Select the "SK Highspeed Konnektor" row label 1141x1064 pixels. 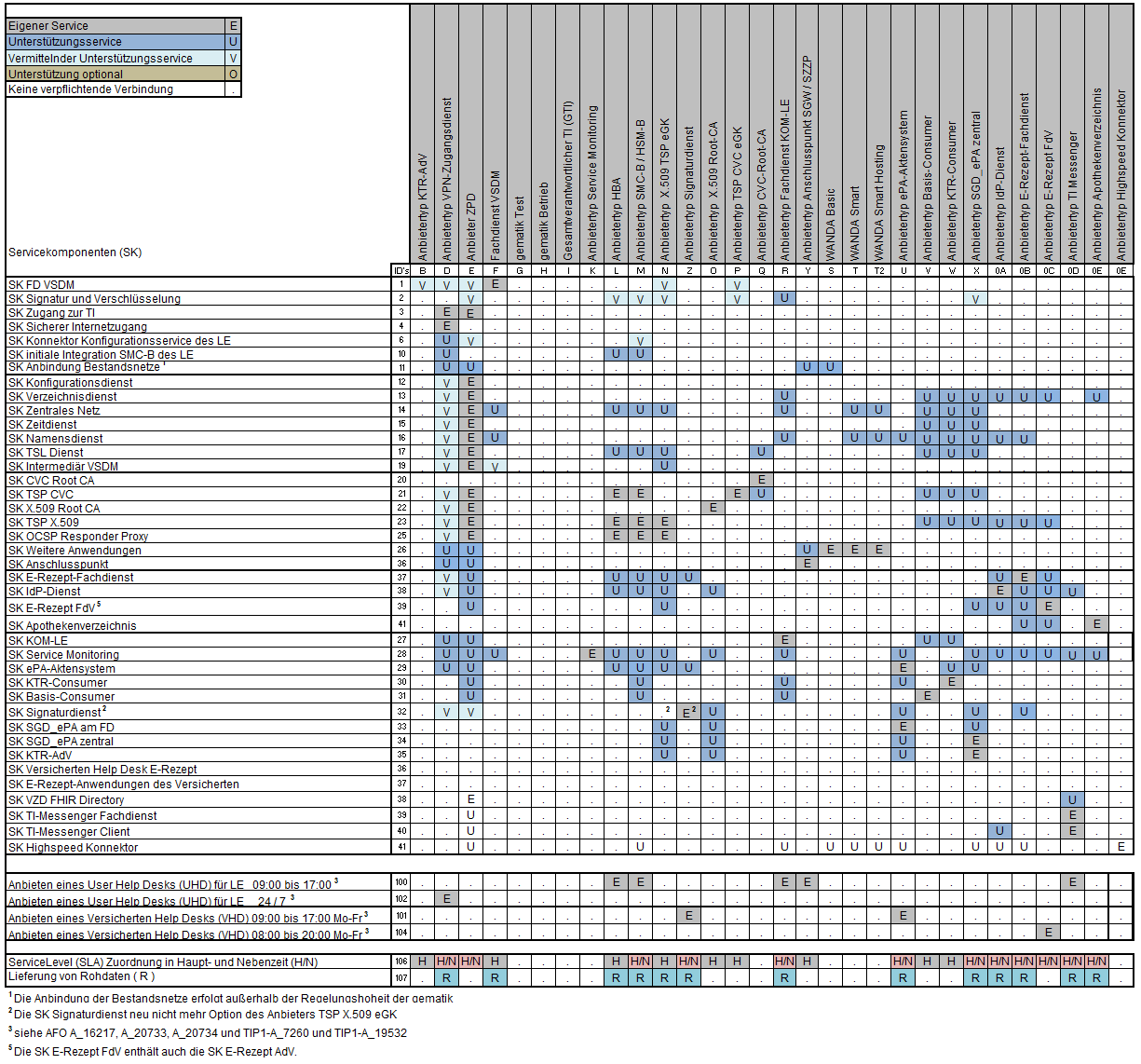(x=73, y=848)
